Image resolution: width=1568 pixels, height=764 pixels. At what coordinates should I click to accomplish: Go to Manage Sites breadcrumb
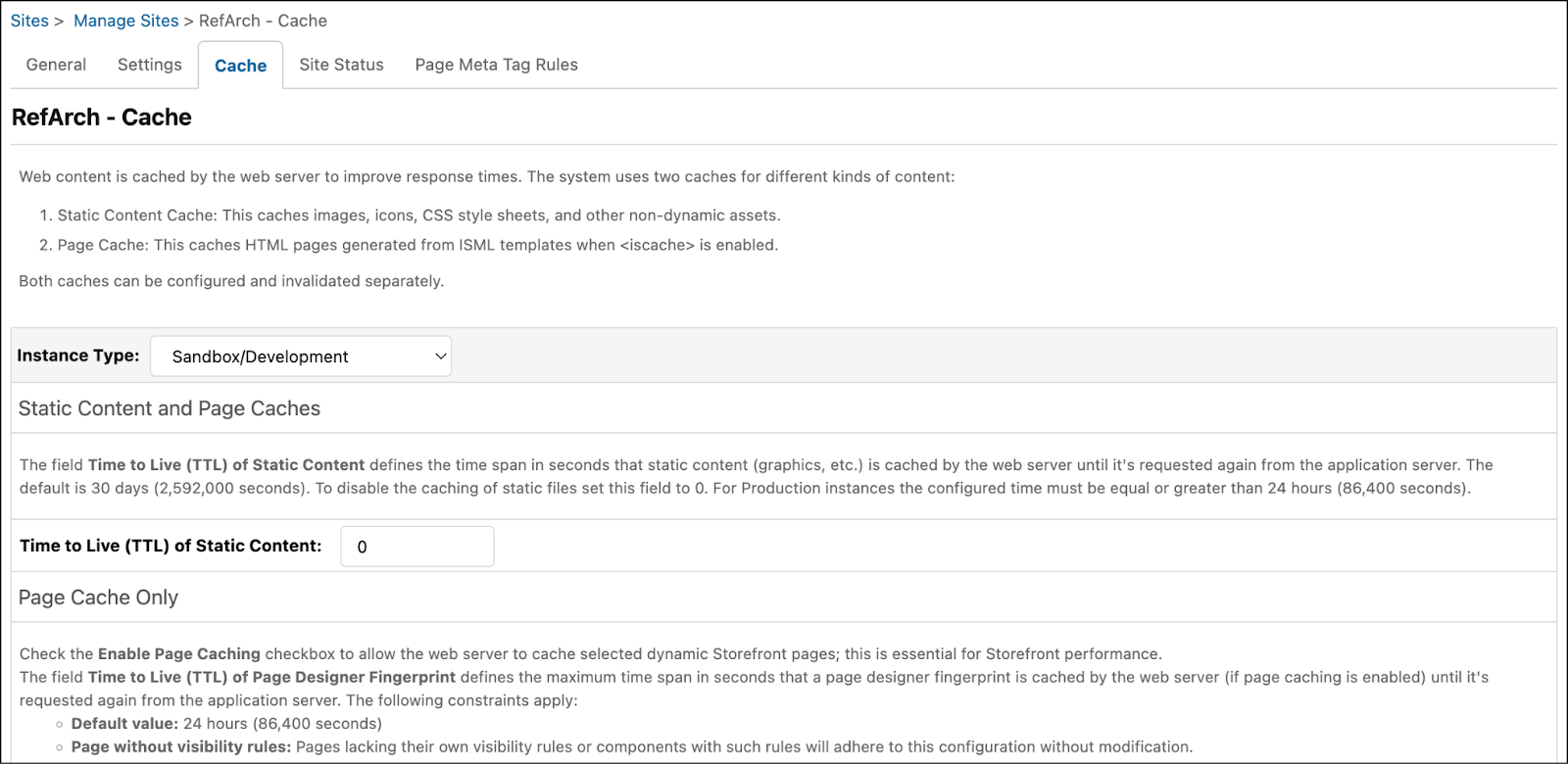(125, 21)
